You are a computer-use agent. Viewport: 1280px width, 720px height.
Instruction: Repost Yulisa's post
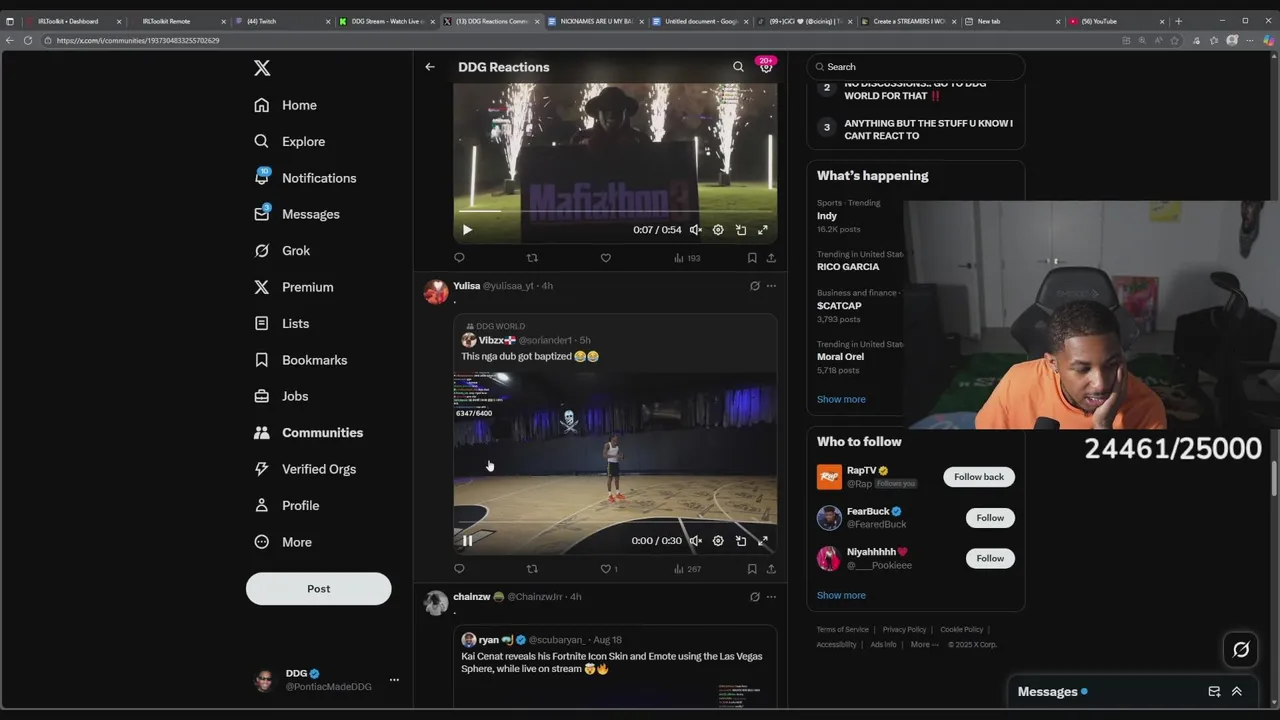click(x=532, y=569)
